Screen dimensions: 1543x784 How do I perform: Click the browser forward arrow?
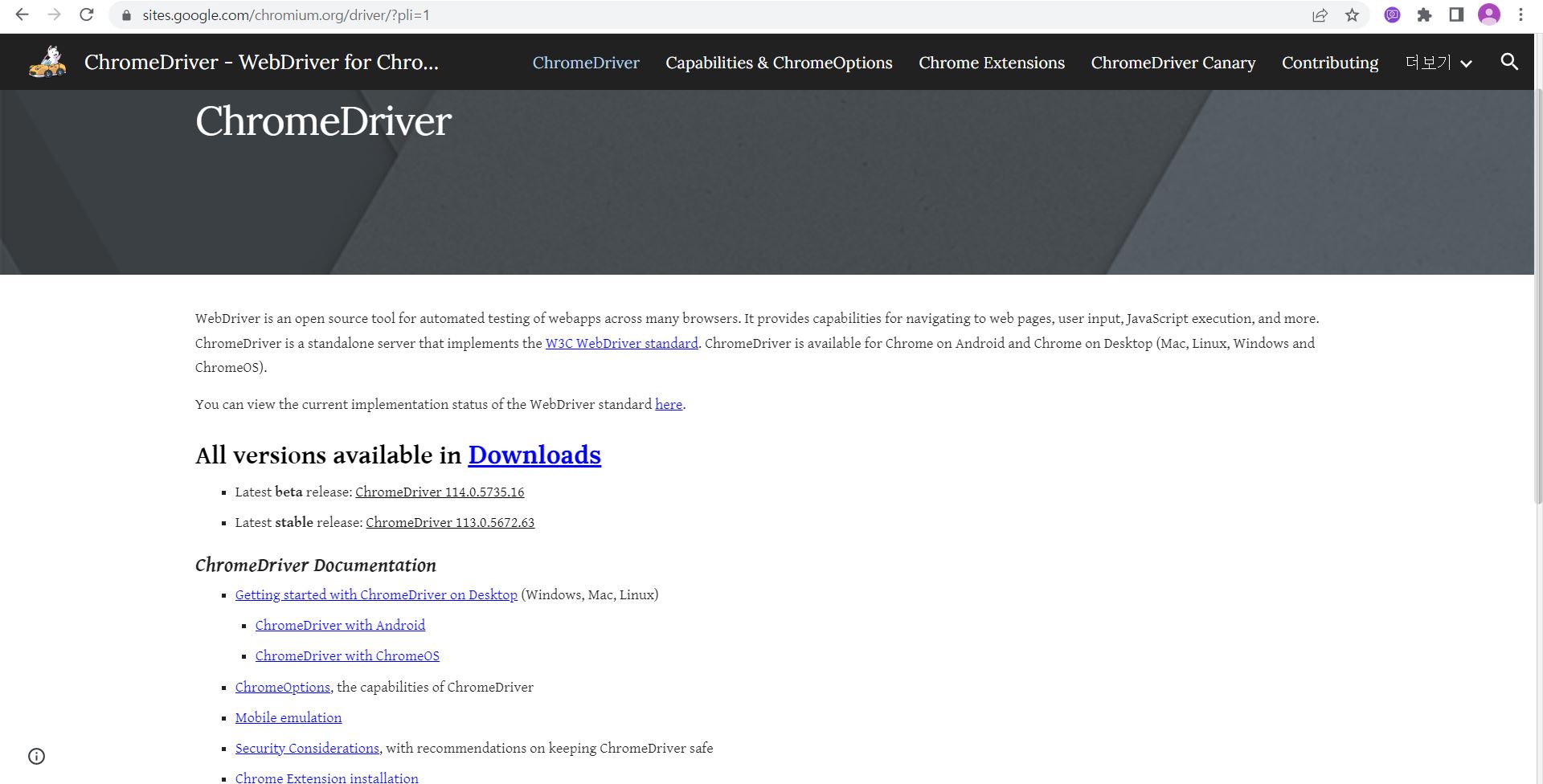click(54, 14)
